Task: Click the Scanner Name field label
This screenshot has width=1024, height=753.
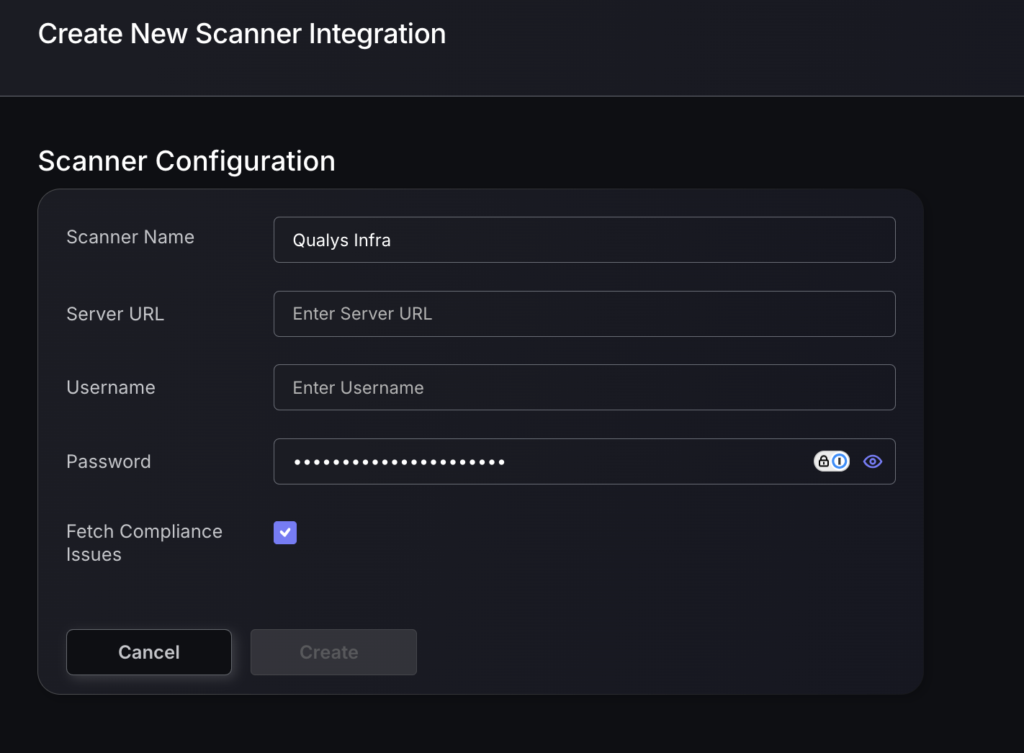Action: [x=130, y=237]
